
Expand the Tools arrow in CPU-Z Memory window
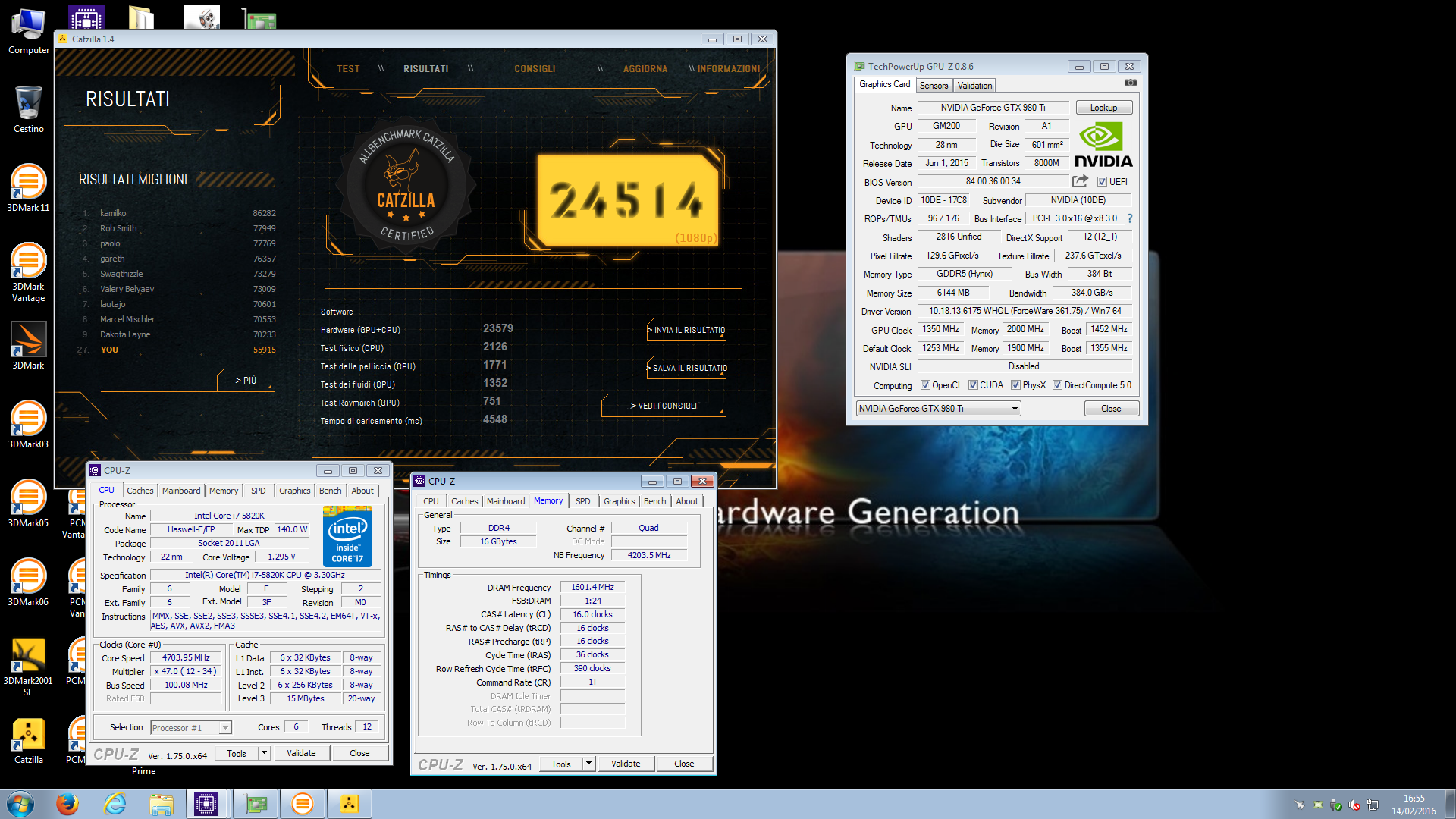click(x=588, y=764)
